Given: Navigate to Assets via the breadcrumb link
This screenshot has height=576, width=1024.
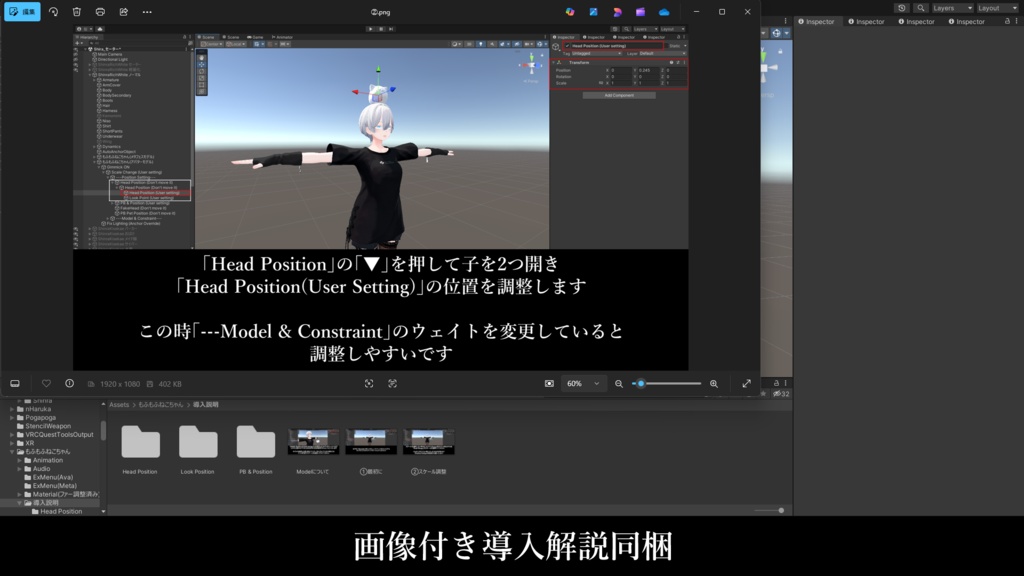Looking at the screenshot, I should coord(118,403).
